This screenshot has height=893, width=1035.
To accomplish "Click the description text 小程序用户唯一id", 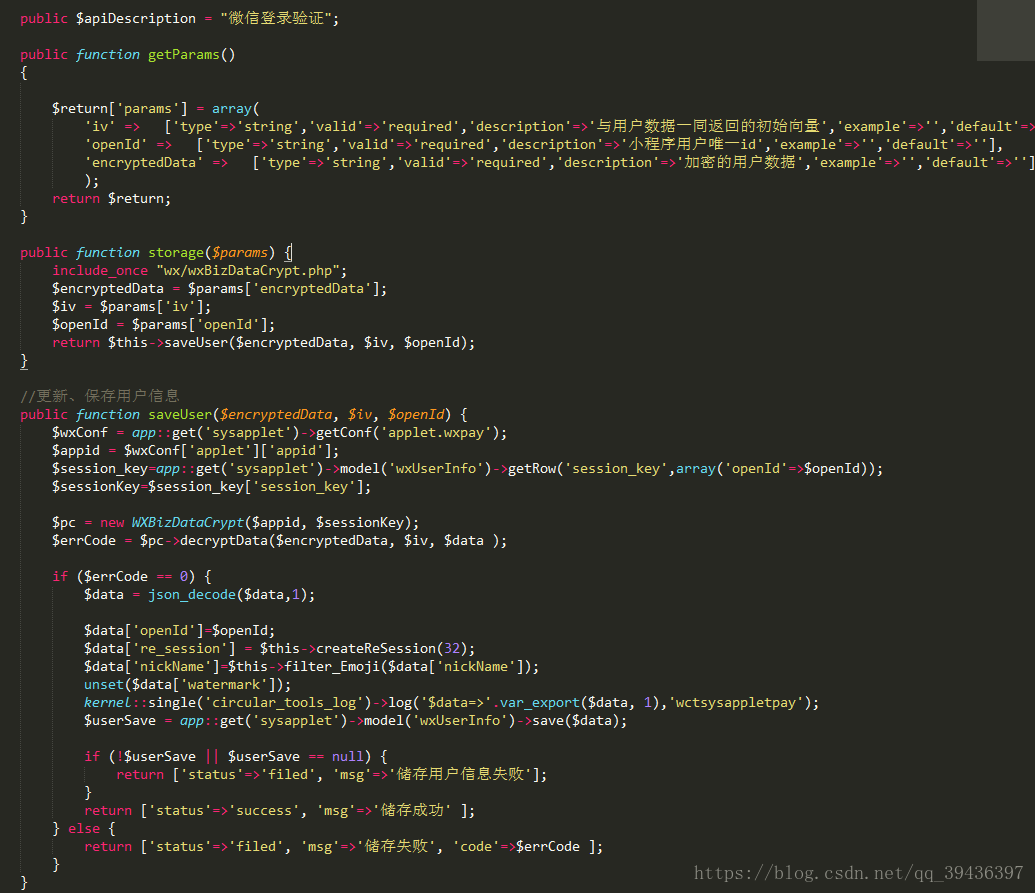I will tap(692, 145).
